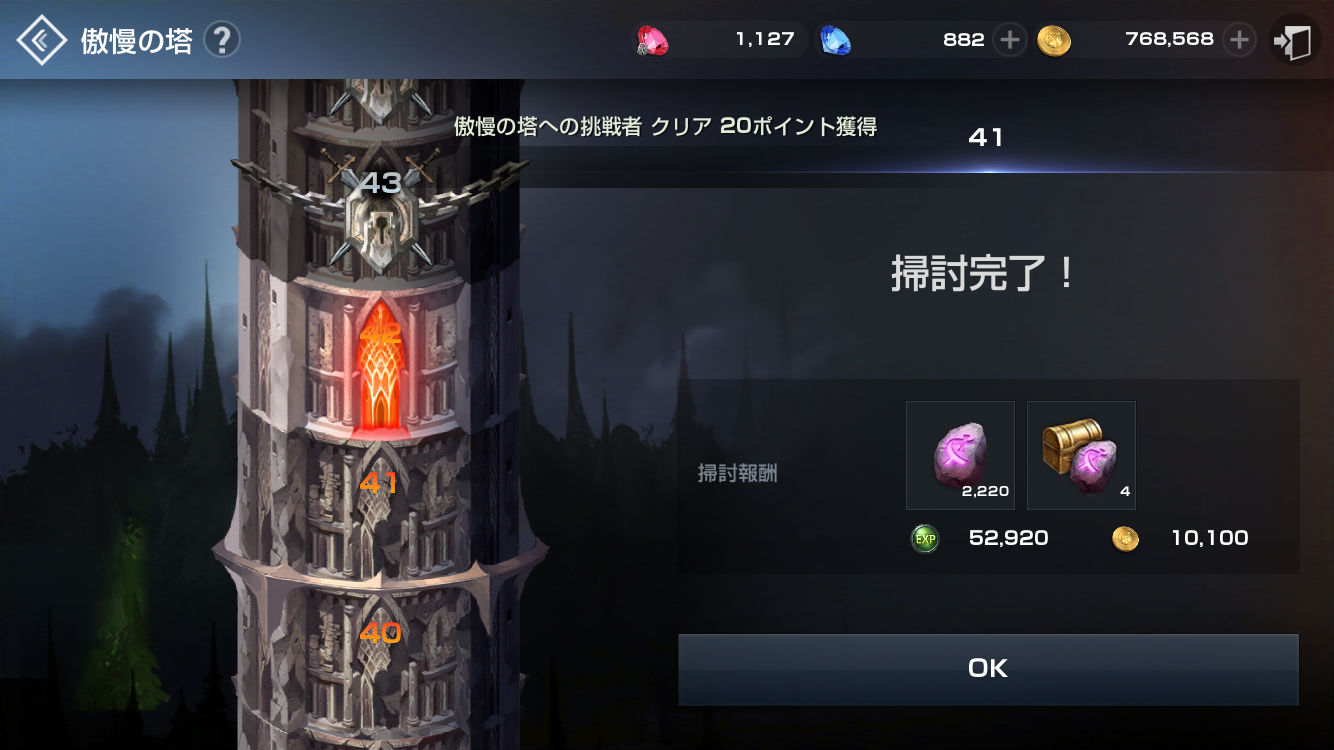The width and height of the screenshot is (1334, 750).
Task: Tap the green EXP icon
Action: (x=925, y=539)
